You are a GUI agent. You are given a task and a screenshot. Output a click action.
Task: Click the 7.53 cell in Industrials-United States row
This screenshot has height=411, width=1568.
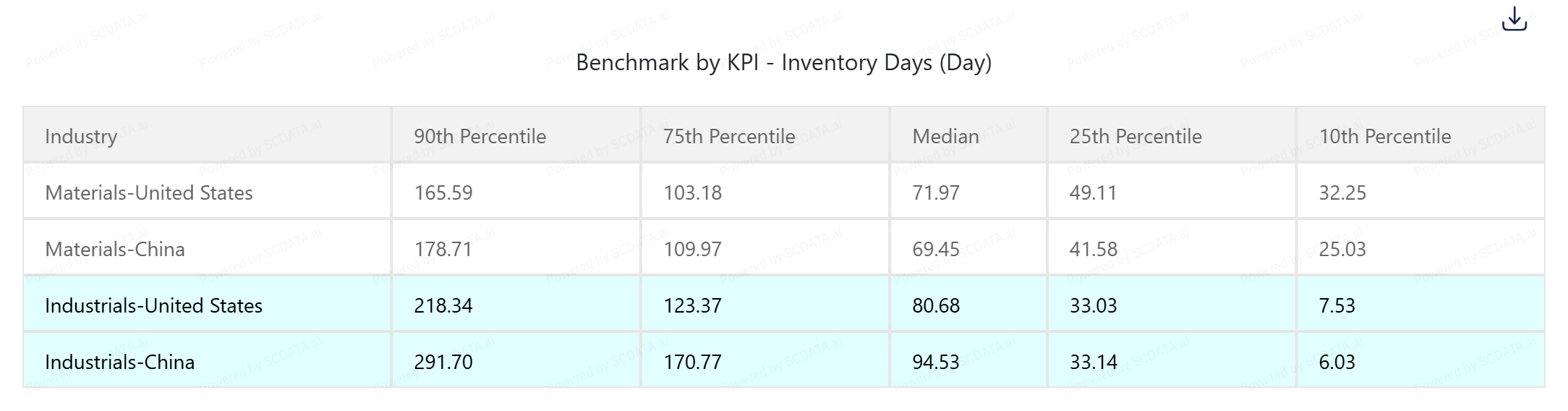coord(1337,305)
